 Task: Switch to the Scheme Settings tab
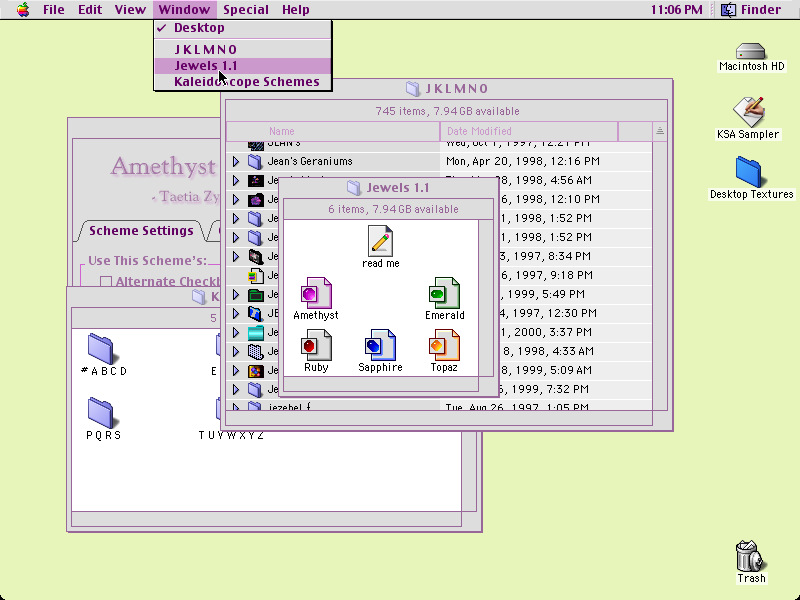coord(141,231)
